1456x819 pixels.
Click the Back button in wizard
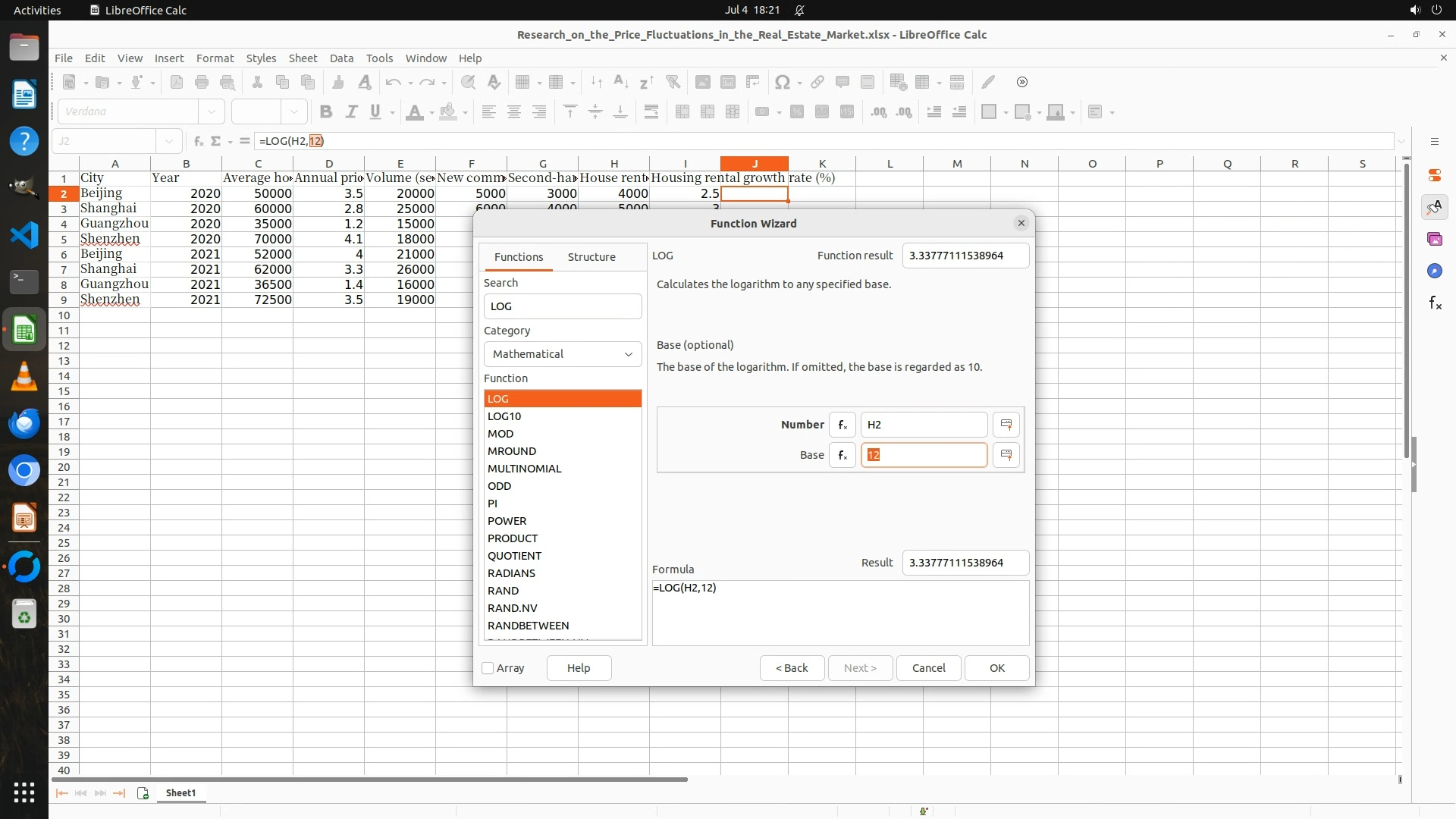pyautogui.click(x=792, y=668)
